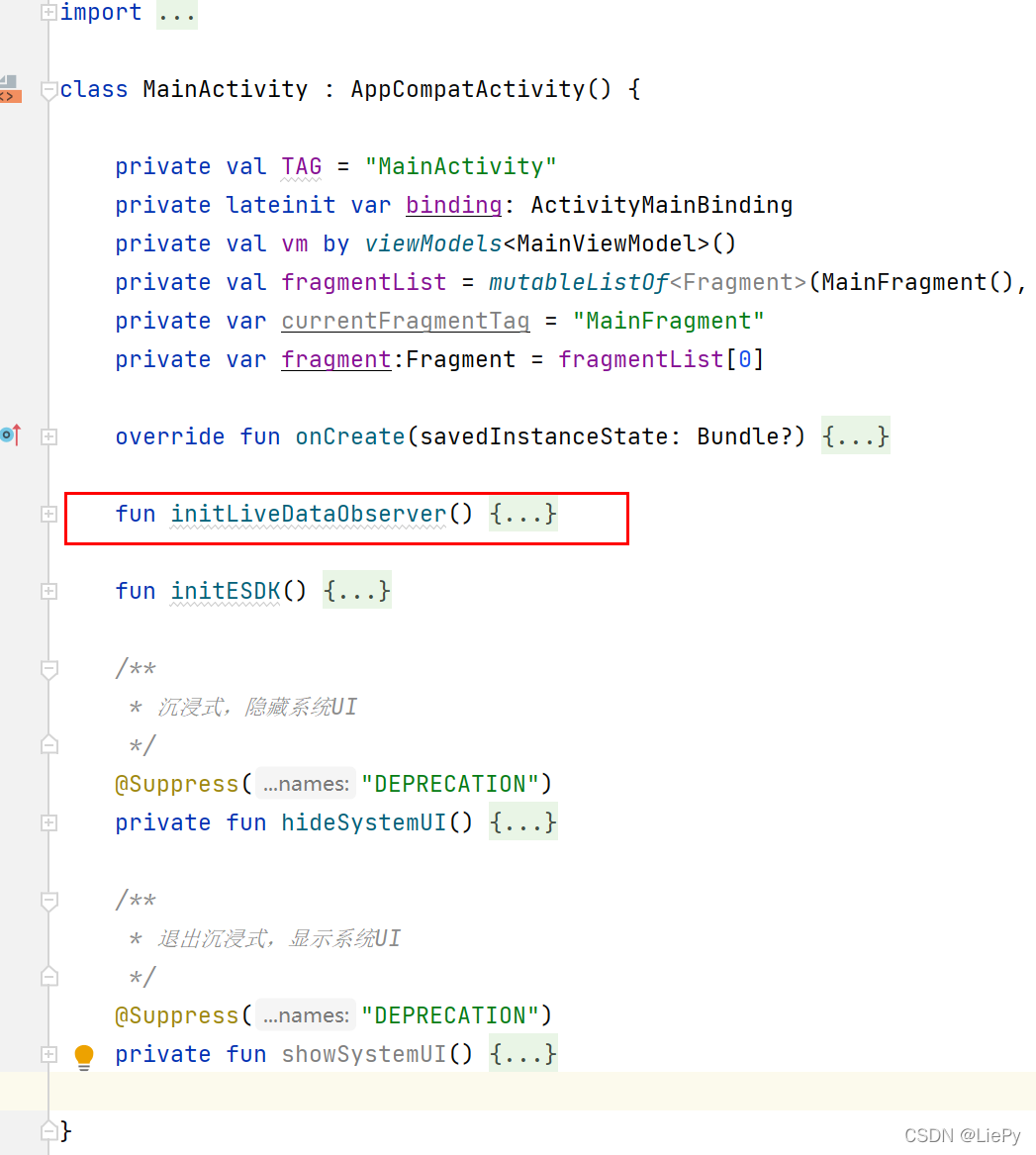Image resolution: width=1036 pixels, height=1155 pixels.
Task: Click the initLiveDataObserver function name
Action: [x=309, y=514]
